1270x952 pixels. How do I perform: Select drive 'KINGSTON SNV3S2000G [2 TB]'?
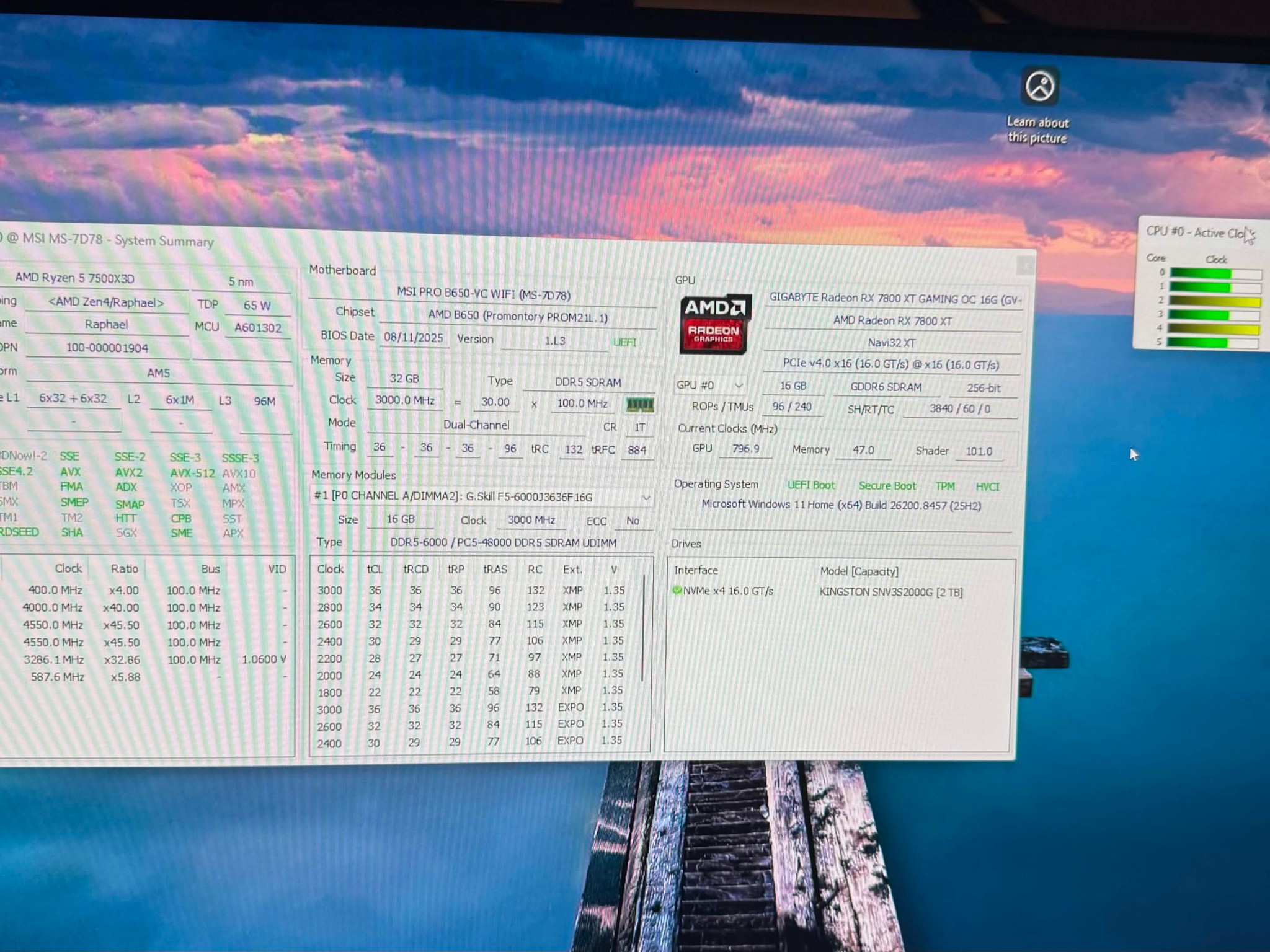coord(890,592)
